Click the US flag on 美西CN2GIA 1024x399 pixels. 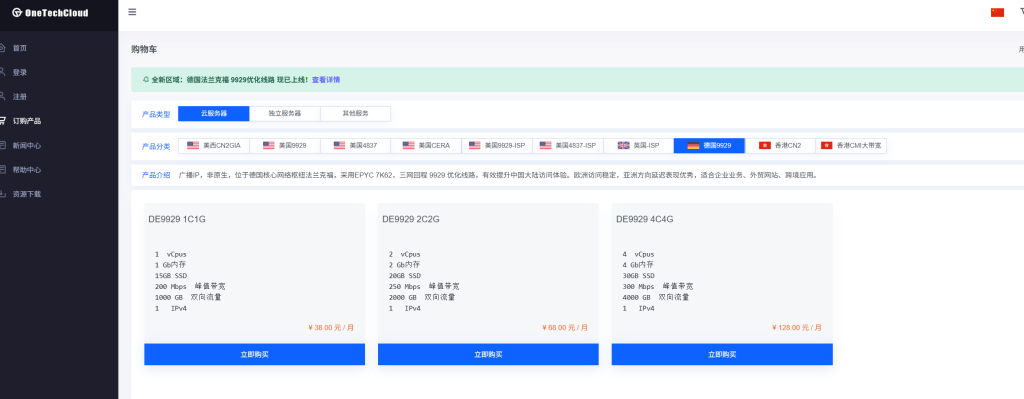point(193,146)
